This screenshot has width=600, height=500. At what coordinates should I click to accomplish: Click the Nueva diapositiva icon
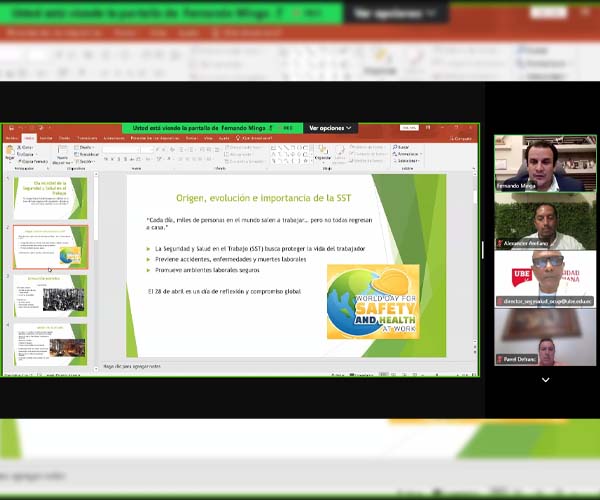[62, 153]
